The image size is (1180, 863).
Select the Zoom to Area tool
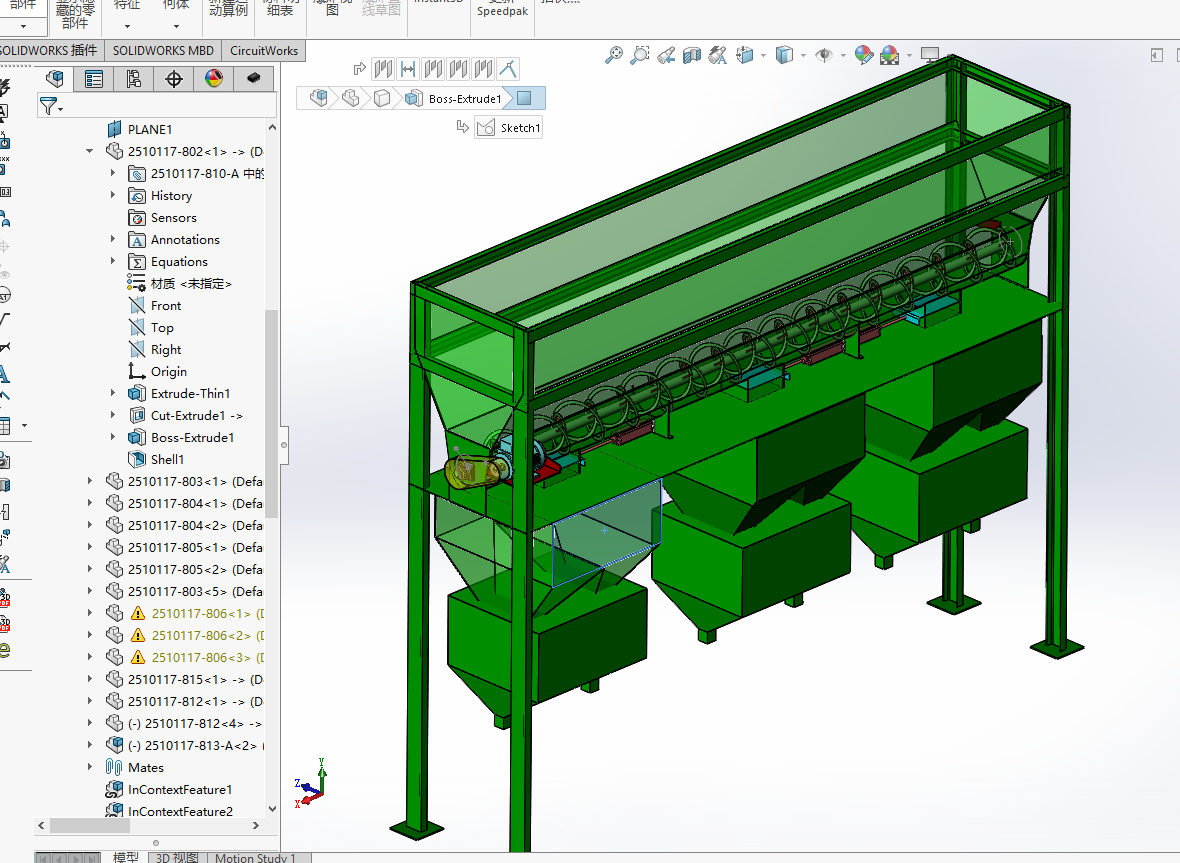pyautogui.click(x=640, y=55)
